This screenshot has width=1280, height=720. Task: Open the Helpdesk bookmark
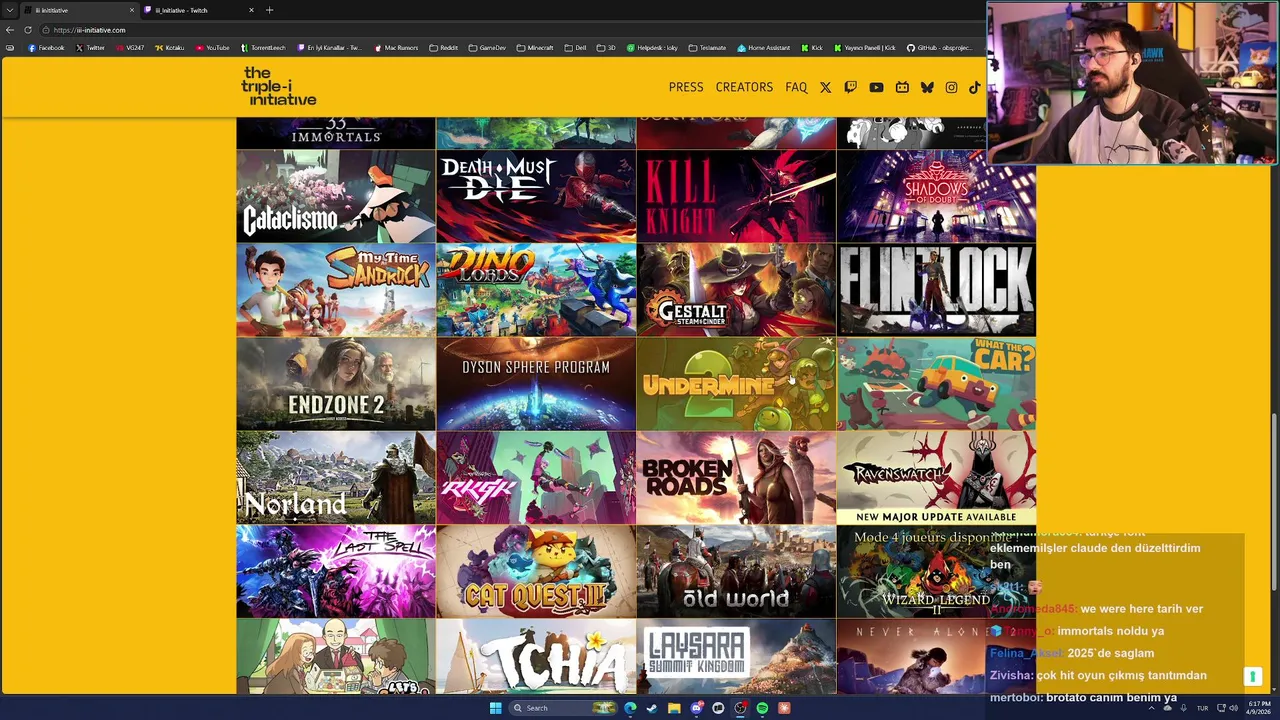[652, 48]
